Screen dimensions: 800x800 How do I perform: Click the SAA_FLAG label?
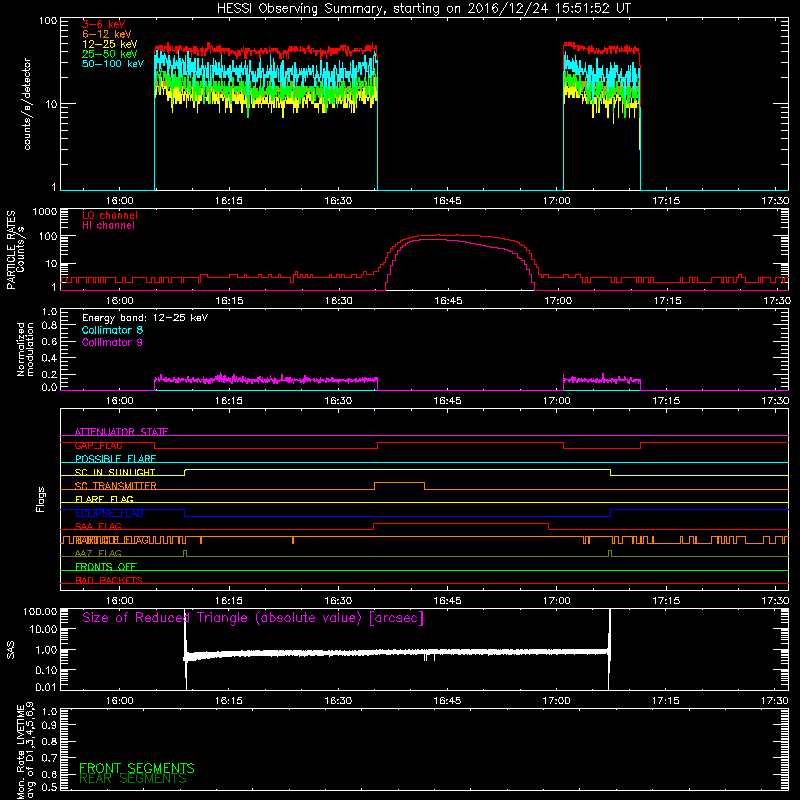pyautogui.click(x=98, y=526)
